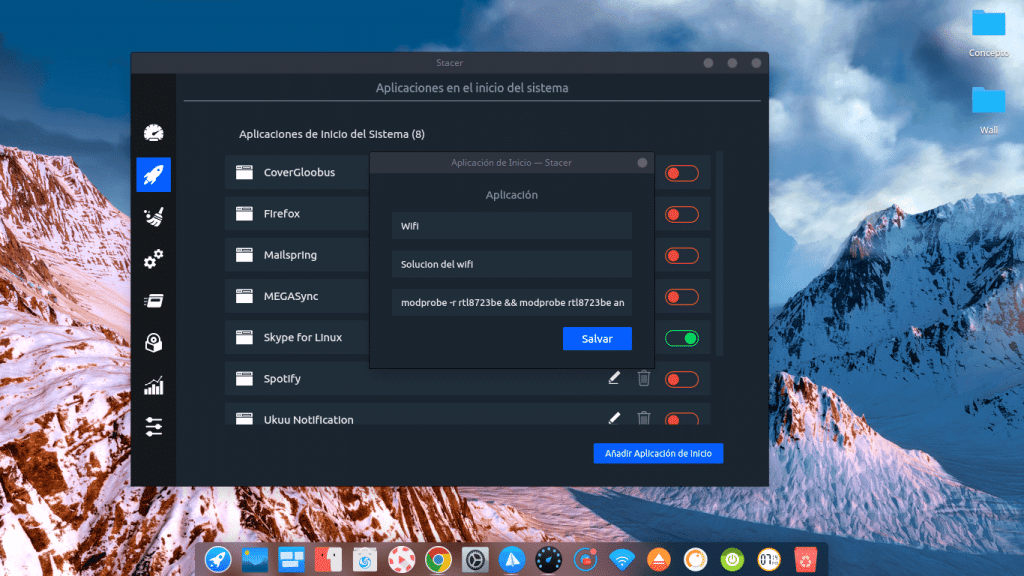This screenshot has width=1024, height=576.
Task: Open system settings gear in dock
Action: [475, 560]
